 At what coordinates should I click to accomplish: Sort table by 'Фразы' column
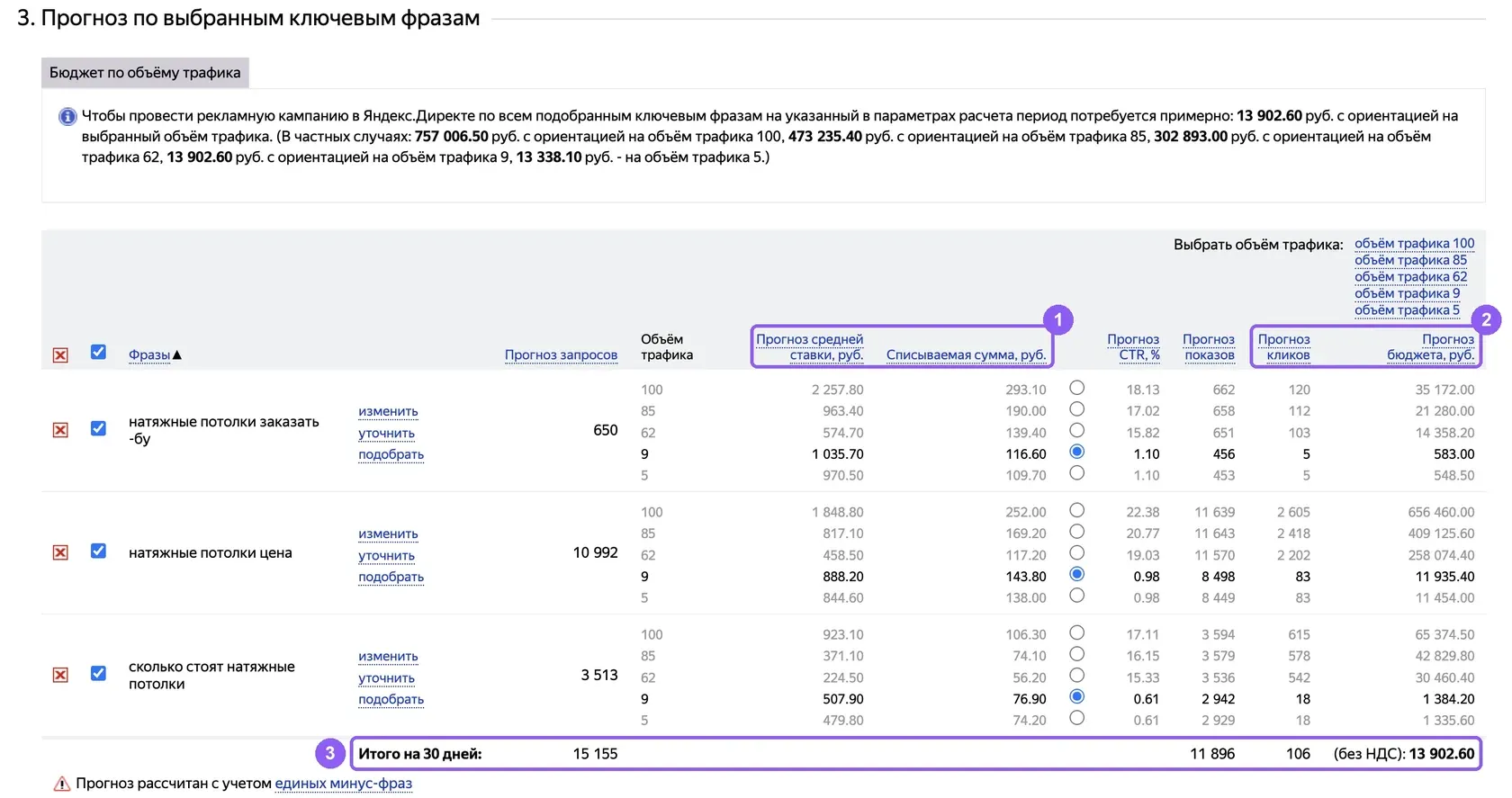pyautogui.click(x=149, y=355)
